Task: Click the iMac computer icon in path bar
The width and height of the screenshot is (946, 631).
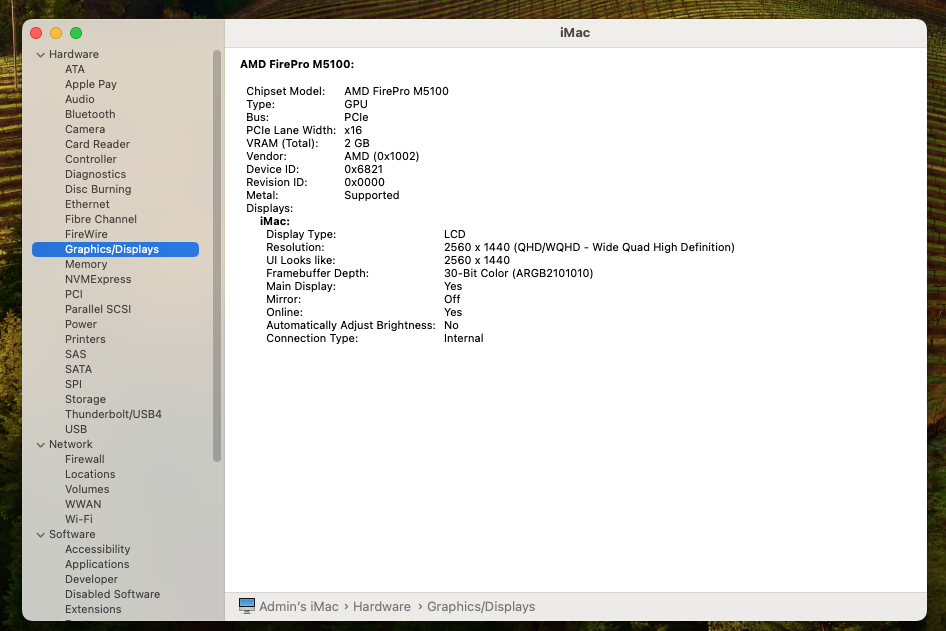Action: [x=247, y=606]
